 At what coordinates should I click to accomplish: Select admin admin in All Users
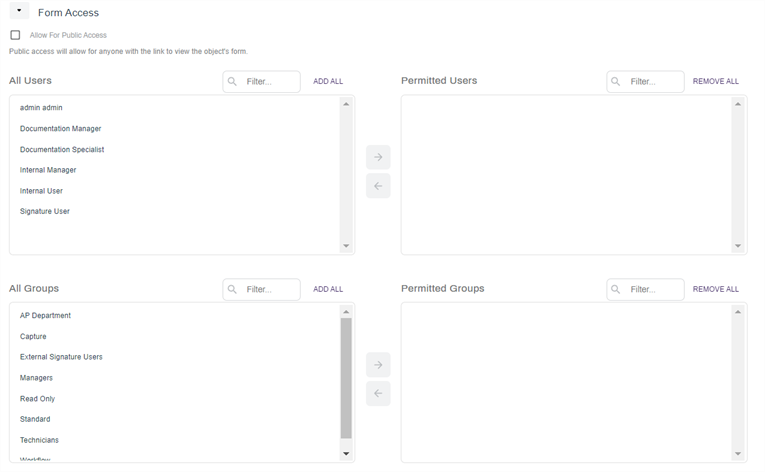(x=41, y=108)
